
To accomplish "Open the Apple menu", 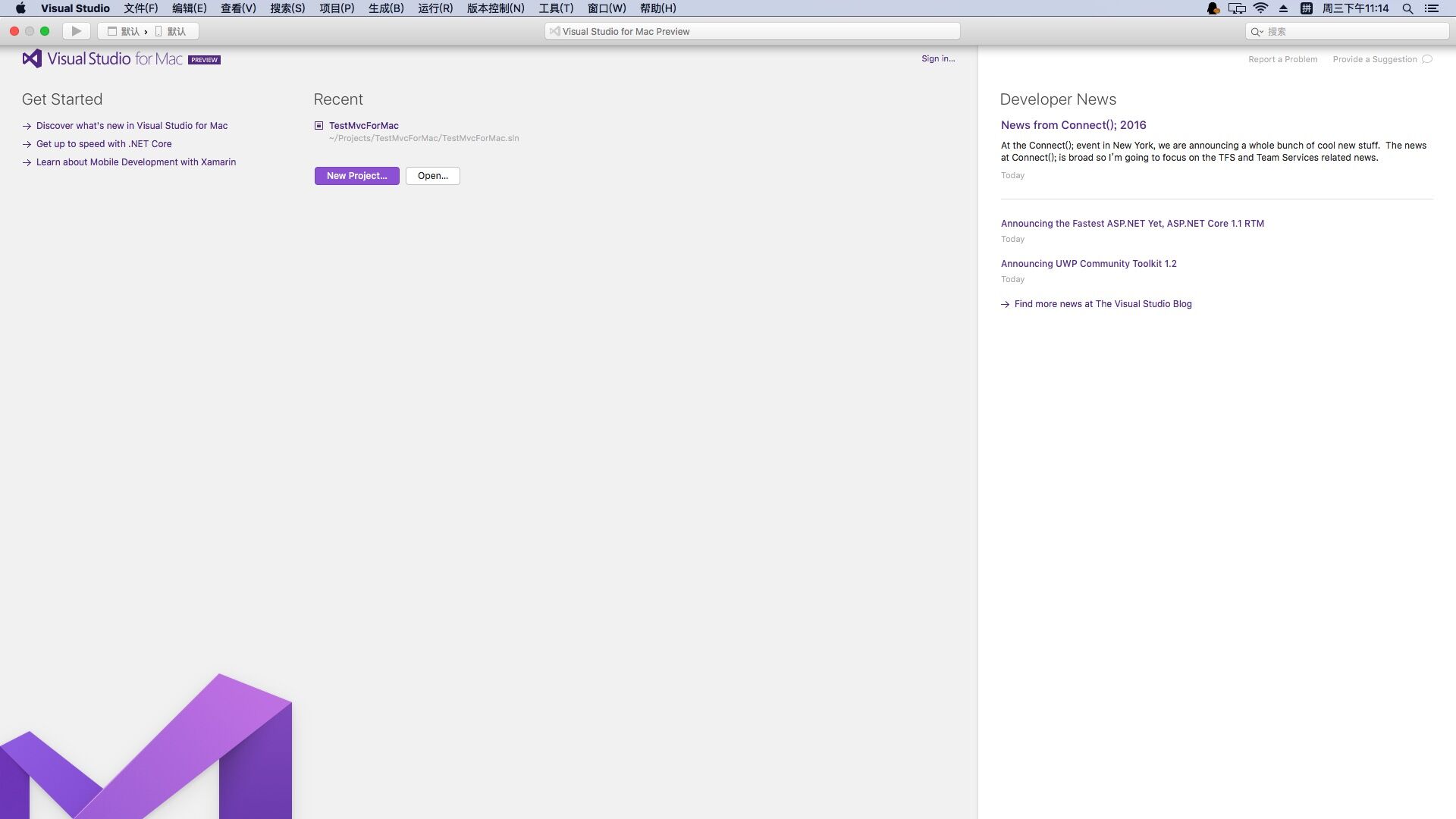I will pyautogui.click(x=20, y=8).
